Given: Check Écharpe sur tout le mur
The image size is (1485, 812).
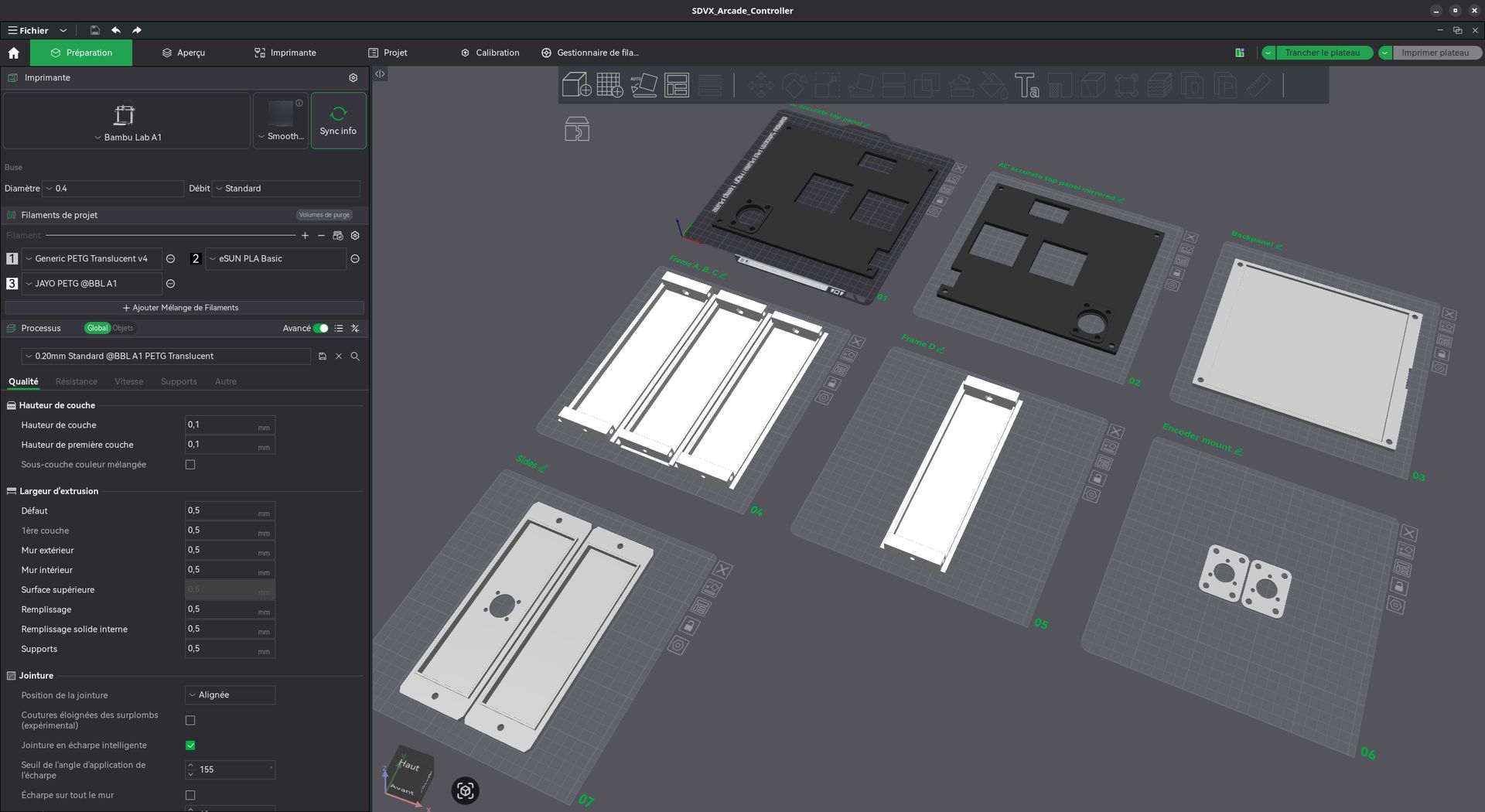Looking at the screenshot, I should [x=190, y=795].
